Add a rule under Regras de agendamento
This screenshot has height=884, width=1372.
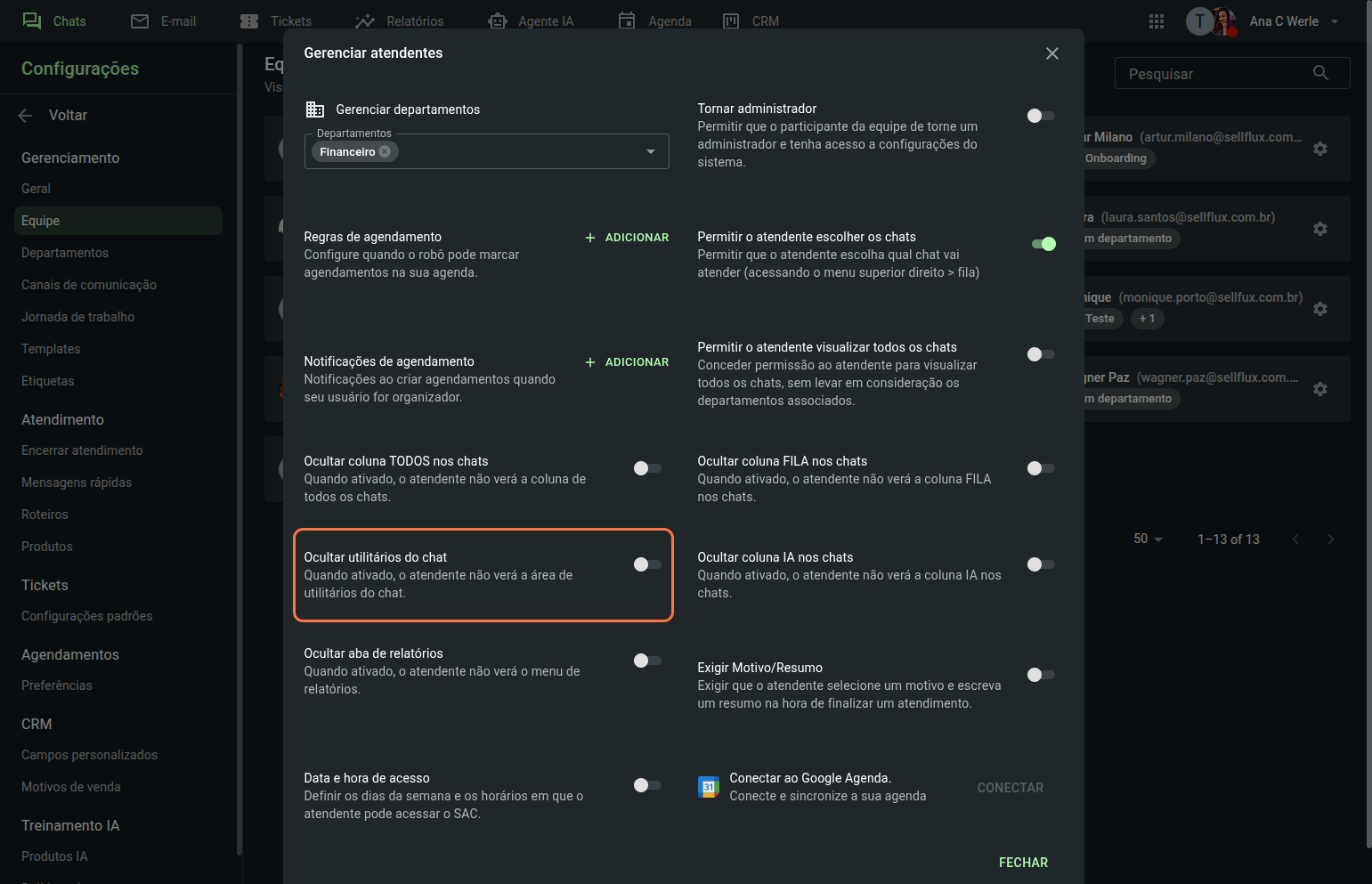(627, 238)
